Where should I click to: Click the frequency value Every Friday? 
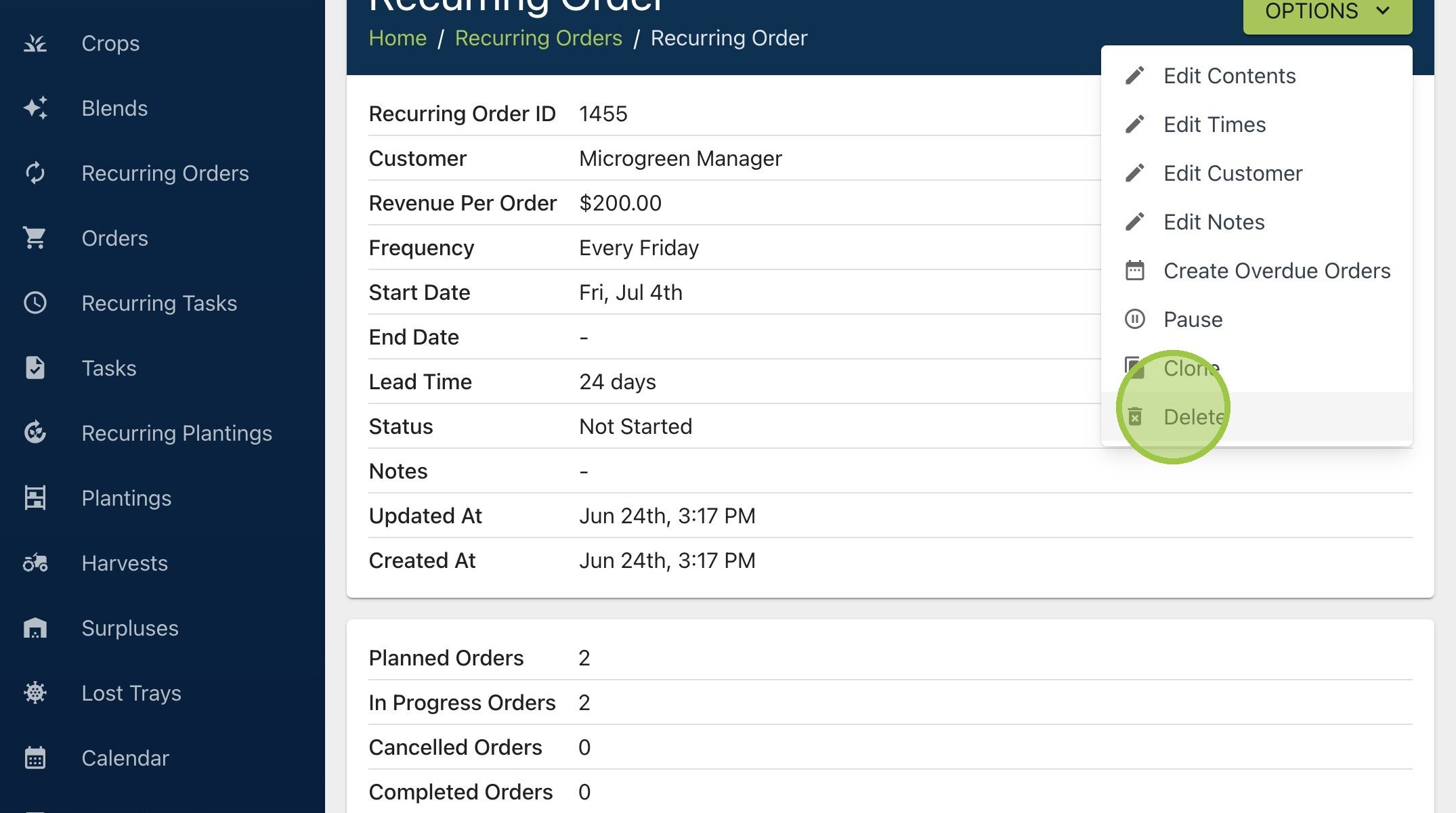[x=639, y=248]
